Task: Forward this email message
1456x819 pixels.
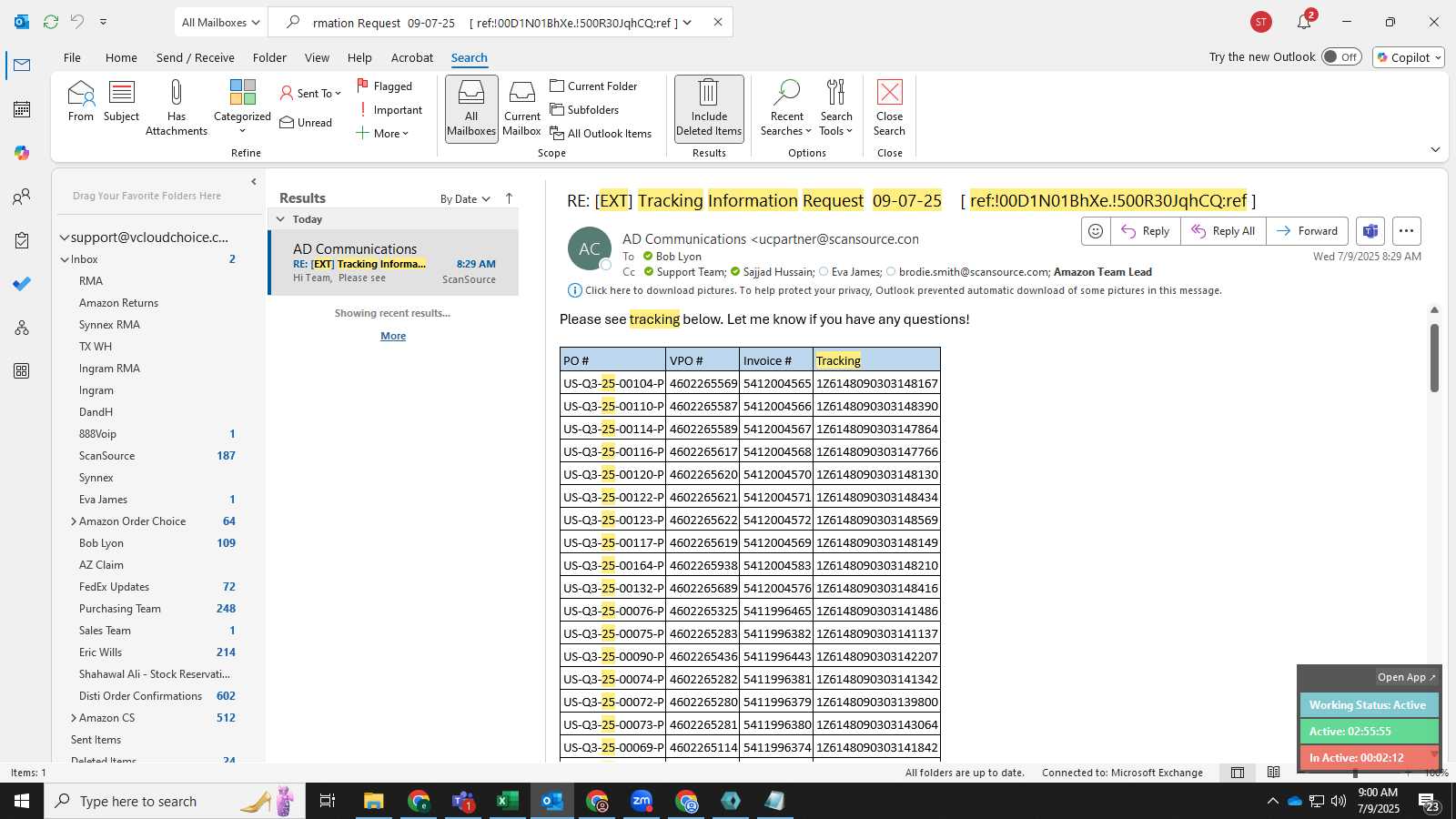Action: click(1307, 231)
